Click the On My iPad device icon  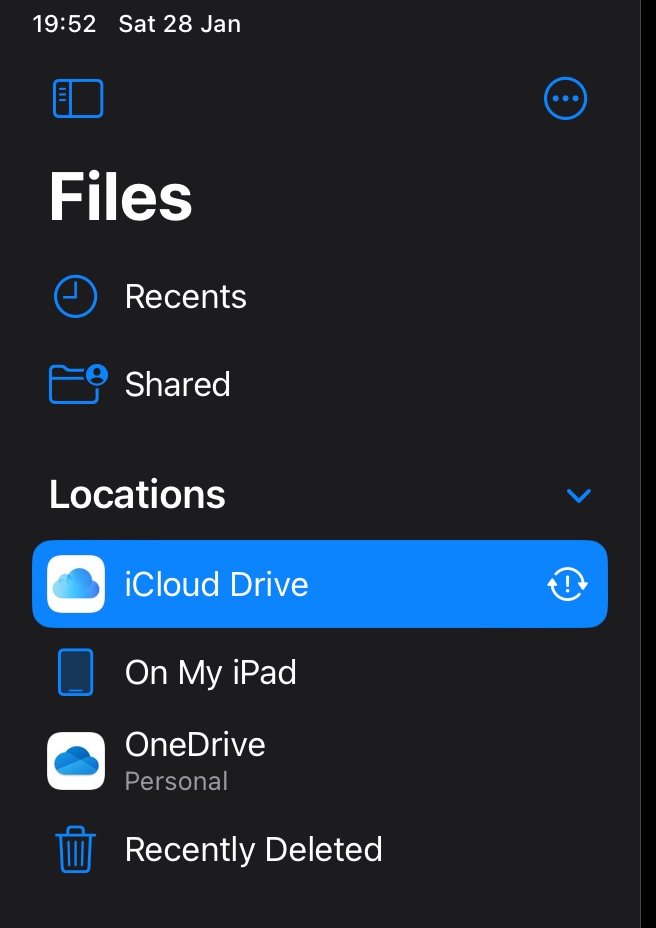75,672
